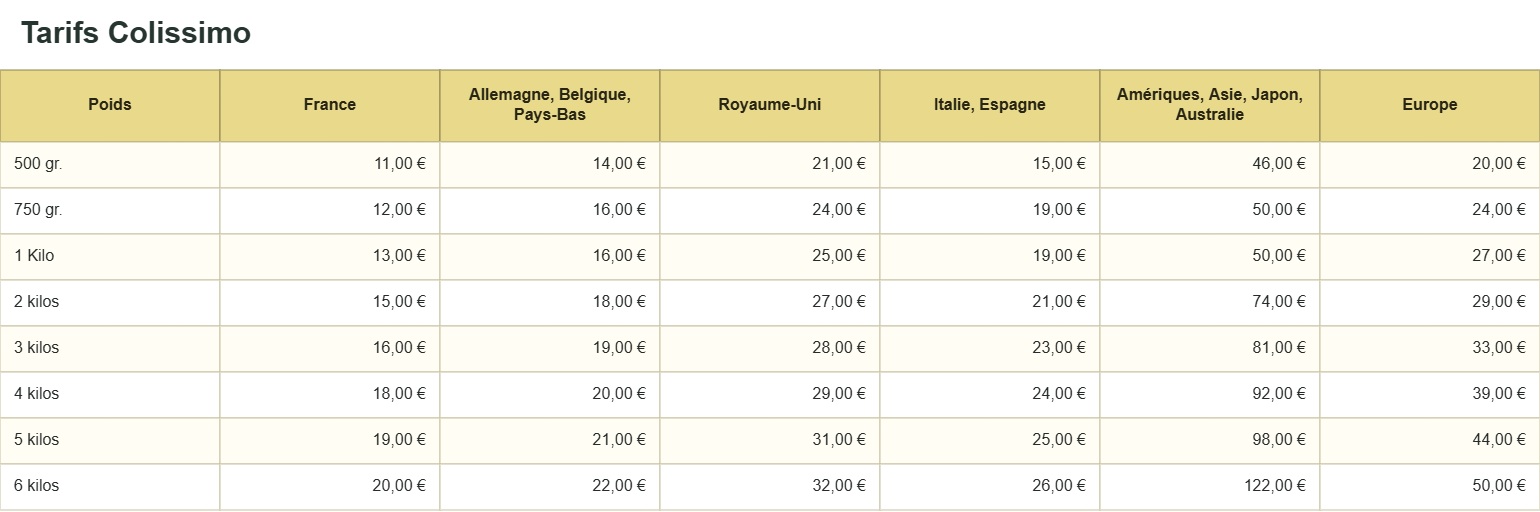
Task: Select the "France" column header
Action: coord(330,105)
